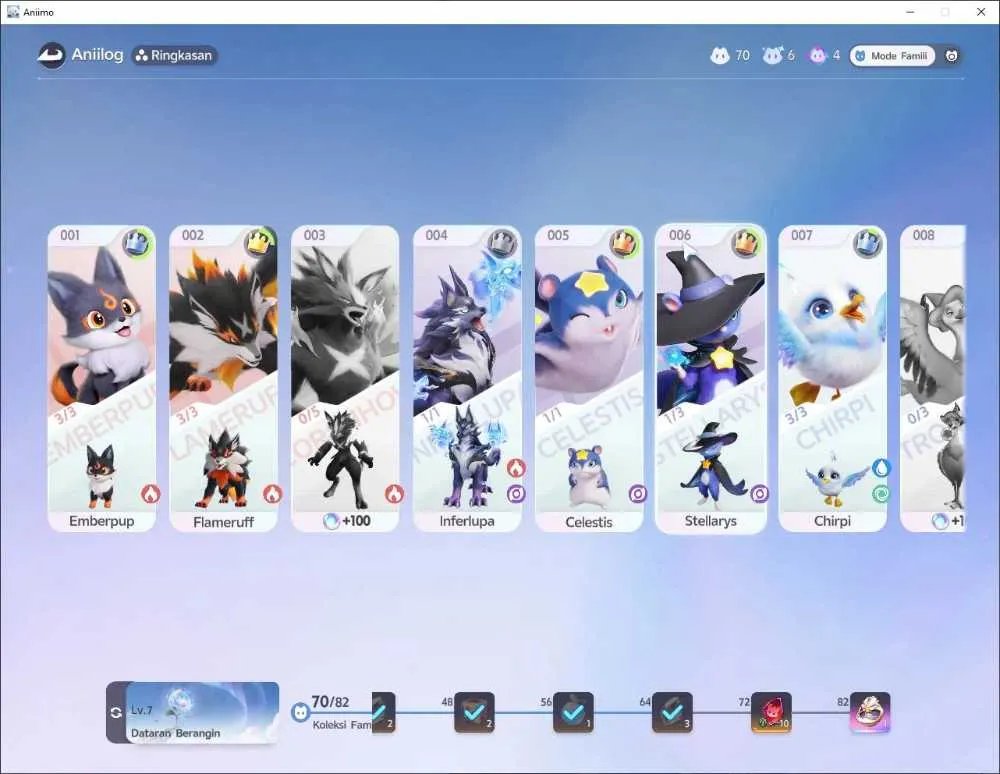Select the Flameruff card
Viewport: 1000px width, 774px height.
224,378
